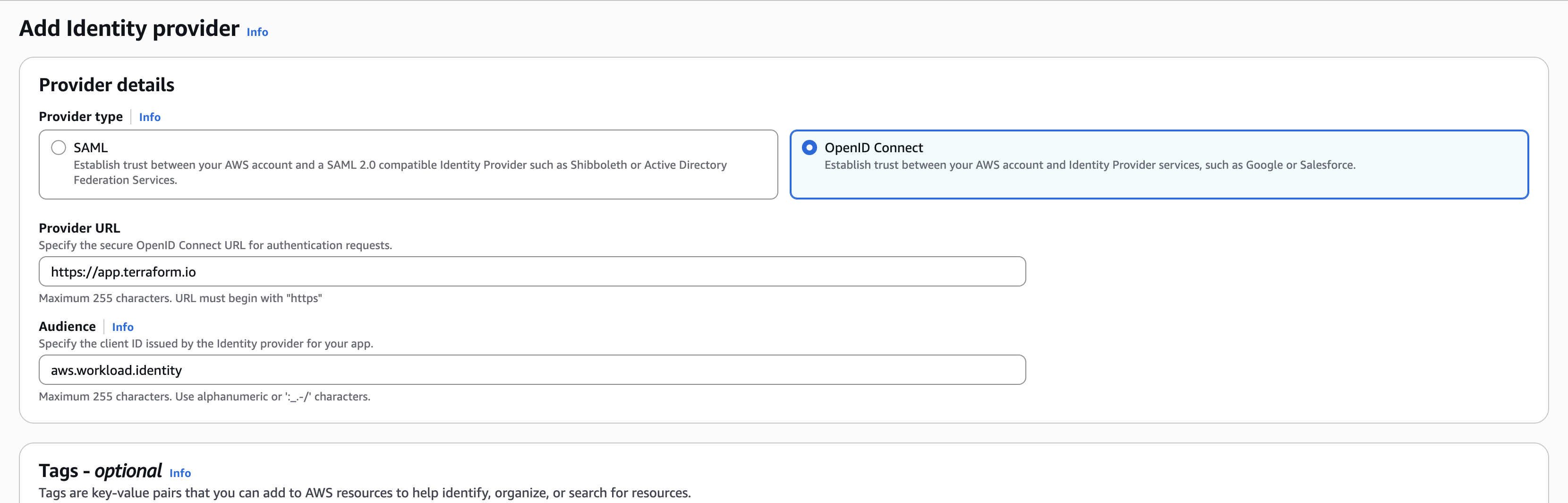Click the SAML option card
This screenshot has width=1568, height=503.
click(x=408, y=165)
